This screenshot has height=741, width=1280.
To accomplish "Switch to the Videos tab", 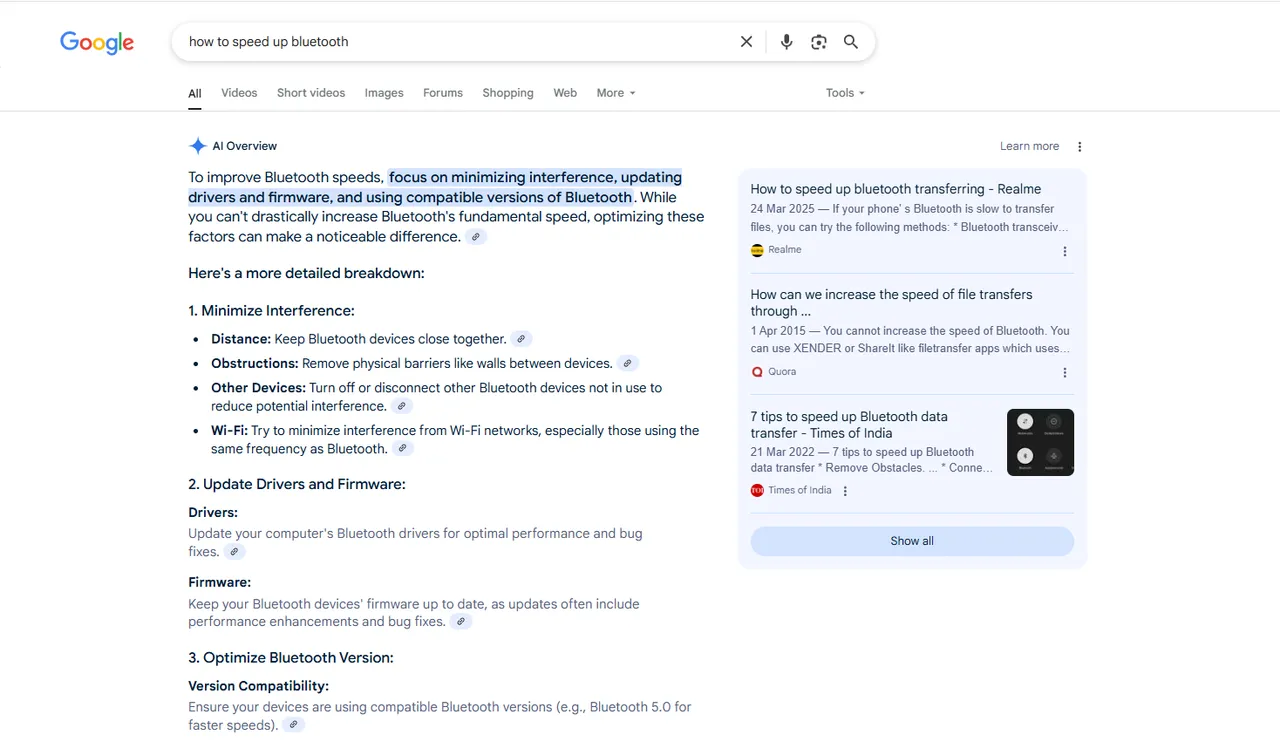I will [x=239, y=93].
